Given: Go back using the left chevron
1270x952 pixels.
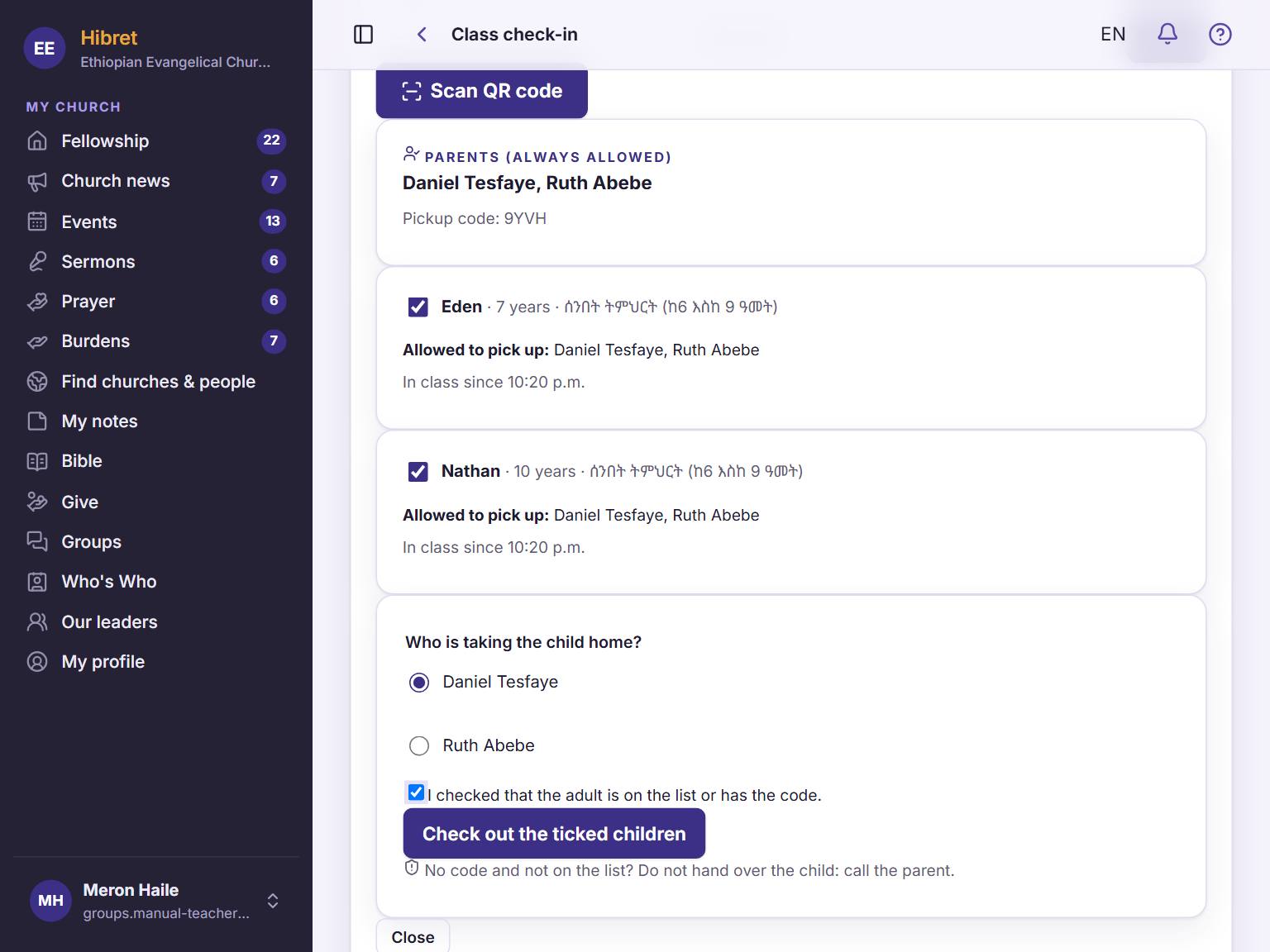Looking at the screenshot, I should [x=422, y=34].
